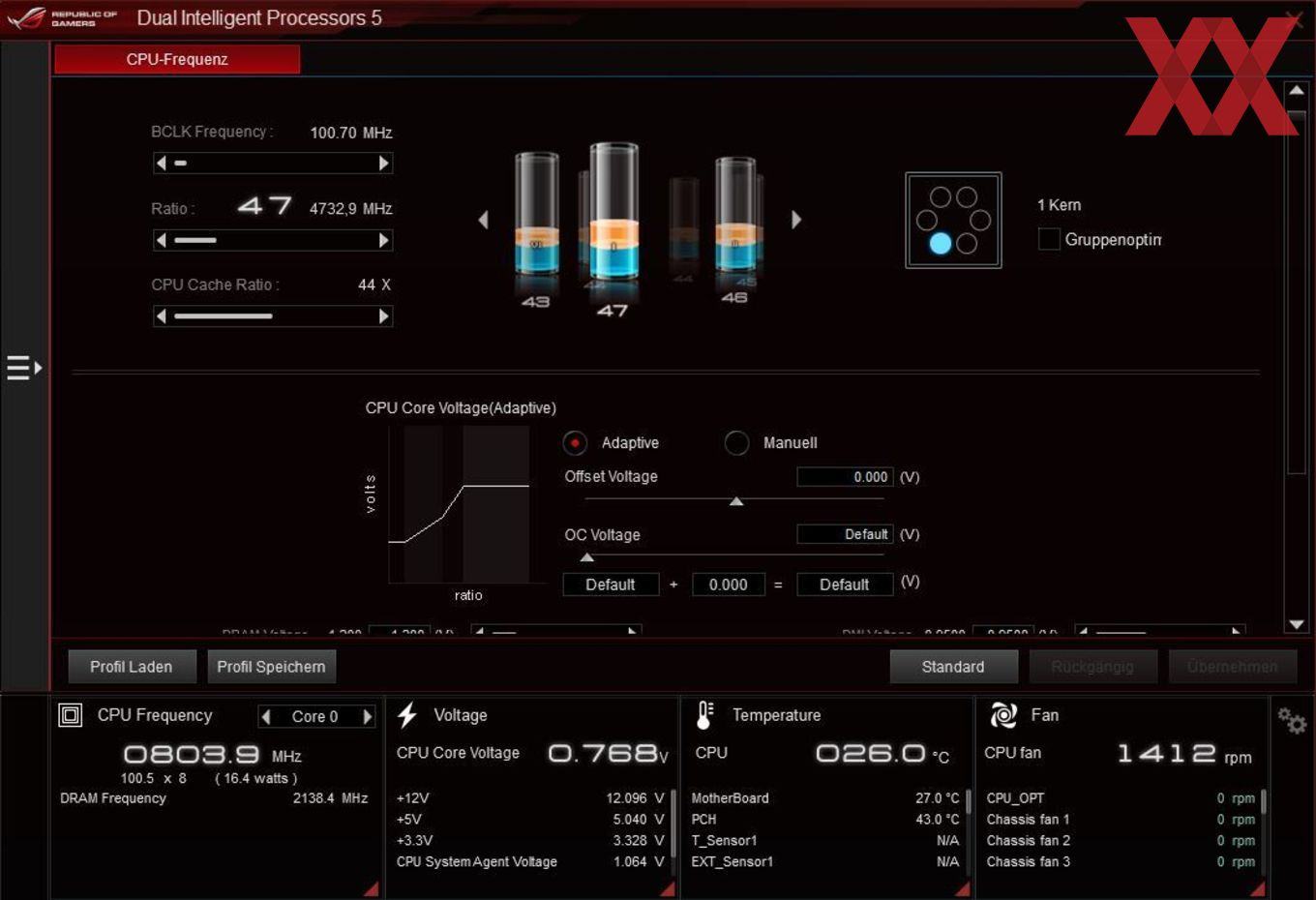Click the Fan panel scrollbar
The height and width of the screenshot is (900, 1316).
[1264, 830]
